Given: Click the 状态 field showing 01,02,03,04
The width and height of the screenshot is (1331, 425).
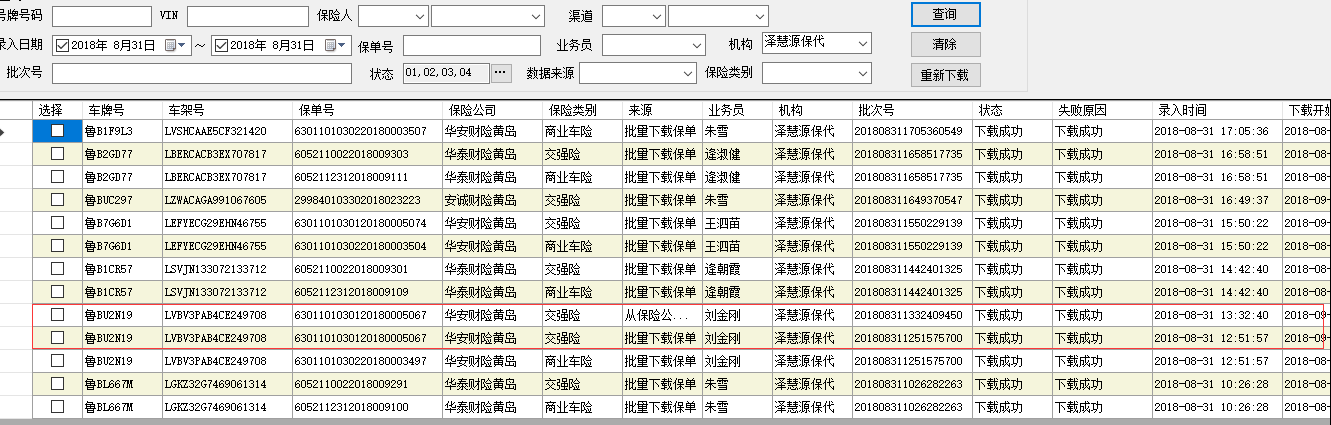Looking at the screenshot, I should point(446,73).
